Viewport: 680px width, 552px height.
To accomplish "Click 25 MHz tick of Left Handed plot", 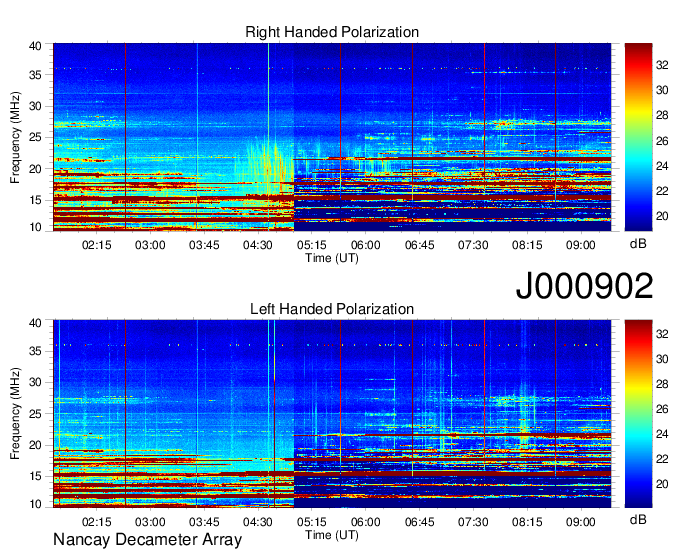I will (x=35, y=414).
